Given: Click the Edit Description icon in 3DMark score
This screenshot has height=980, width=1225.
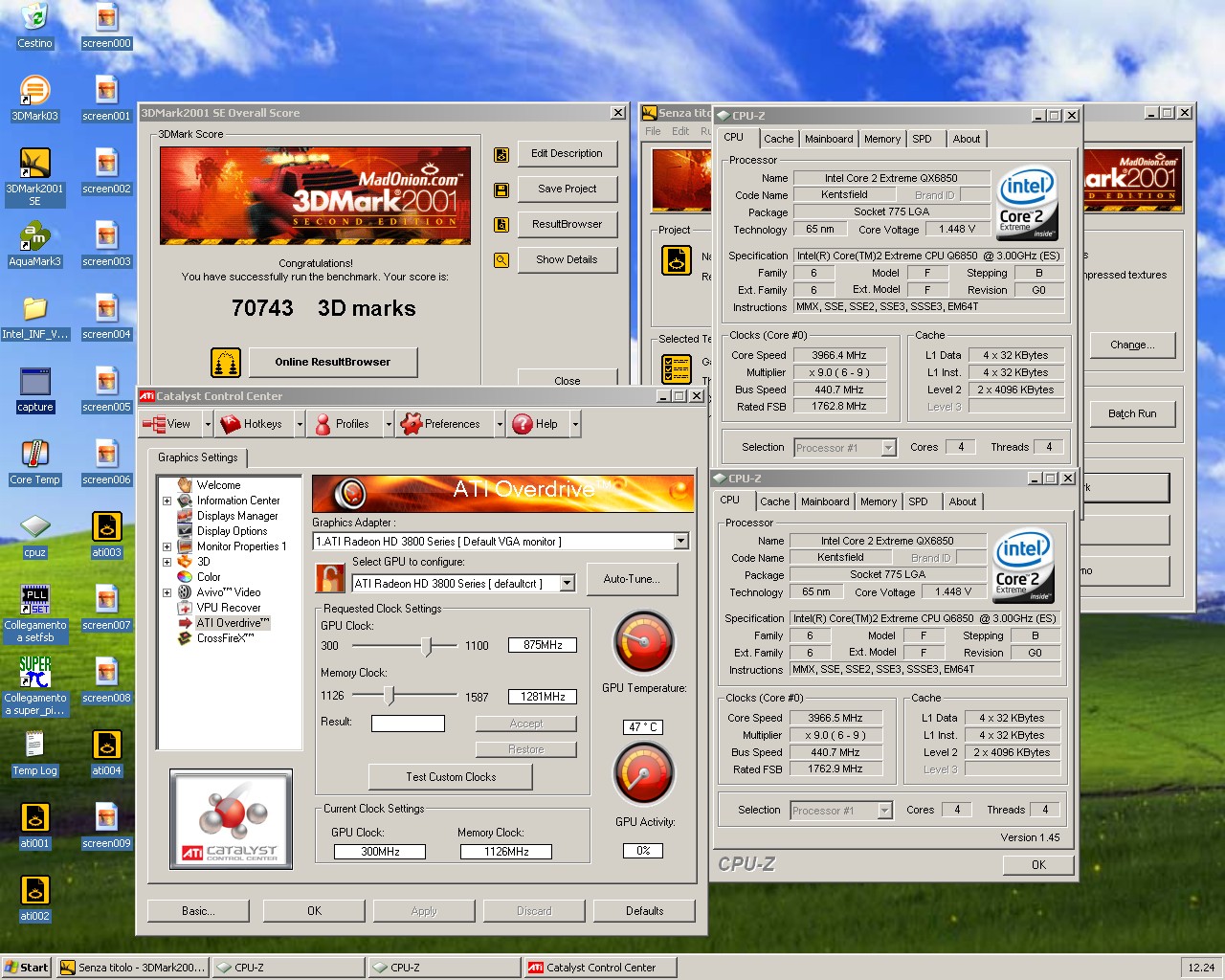Looking at the screenshot, I should [x=501, y=154].
